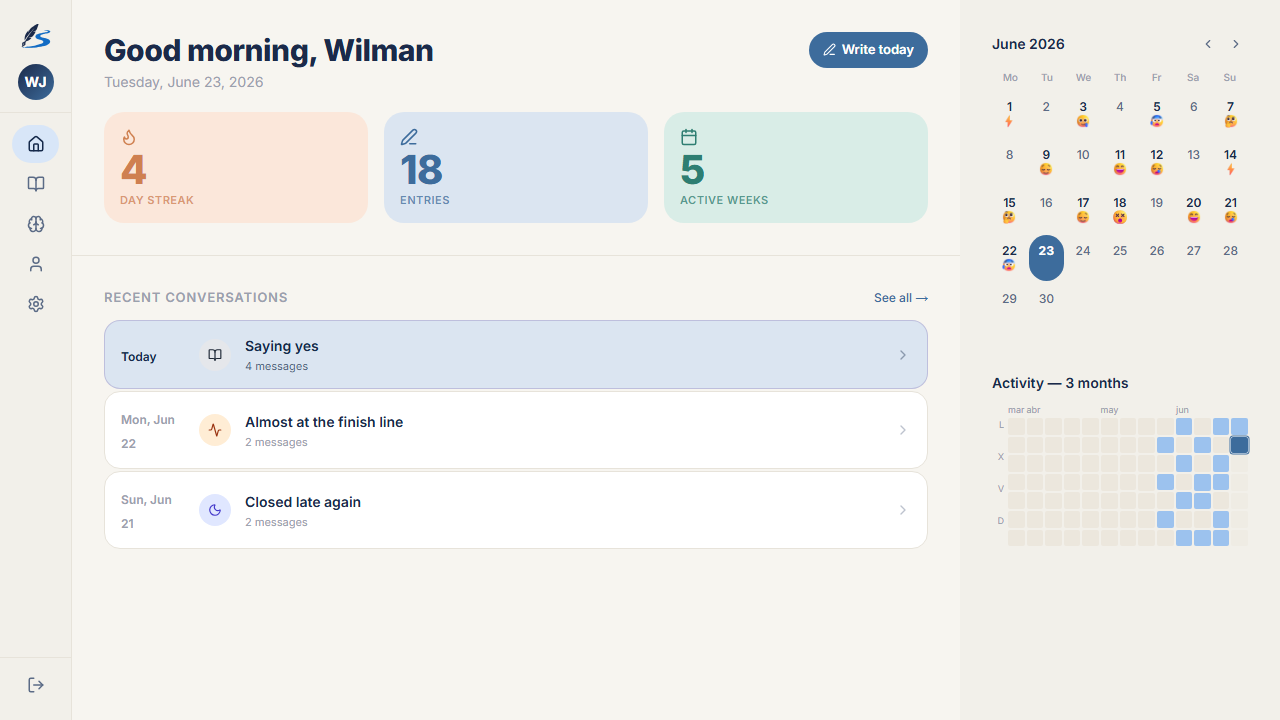Open the Saying yes conversation

pyautogui.click(x=516, y=355)
